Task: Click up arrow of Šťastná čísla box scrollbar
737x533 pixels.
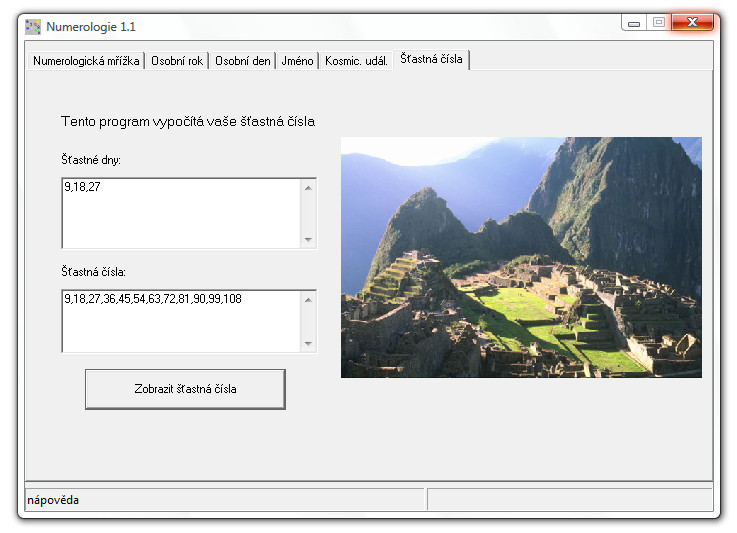Action: pos(308,300)
